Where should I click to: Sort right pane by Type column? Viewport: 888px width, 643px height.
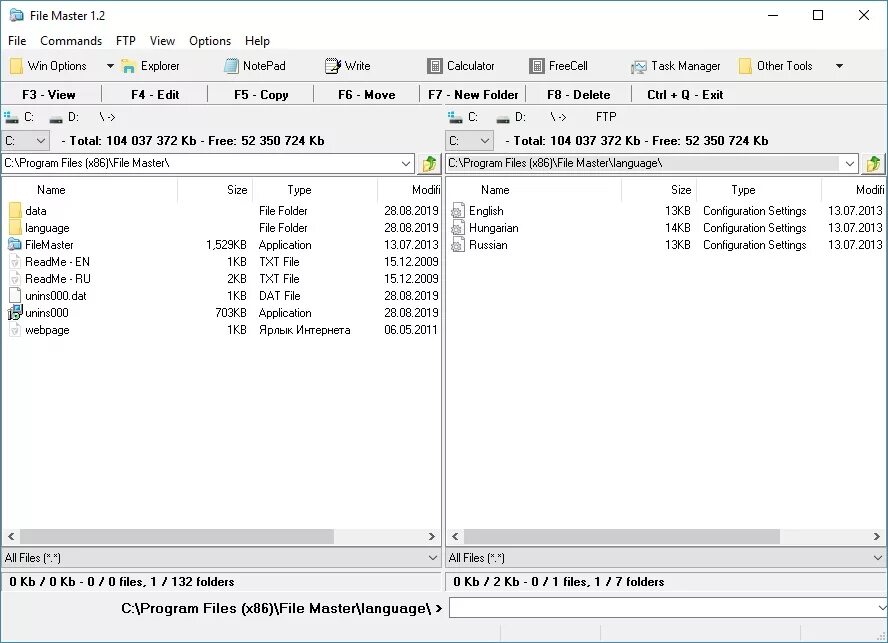point(759,190)
